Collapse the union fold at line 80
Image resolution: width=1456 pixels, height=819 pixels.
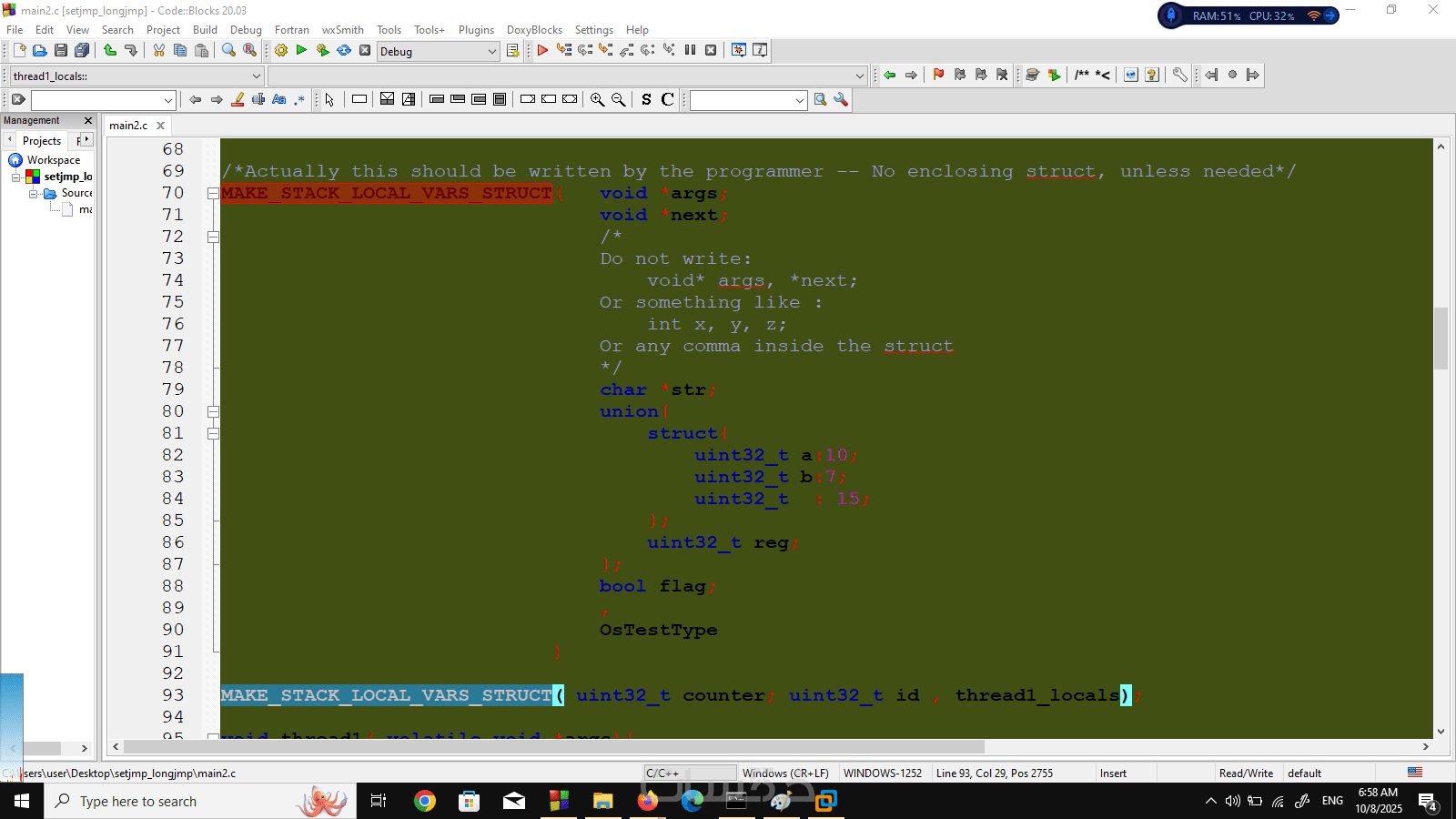(x=213, y=411)
